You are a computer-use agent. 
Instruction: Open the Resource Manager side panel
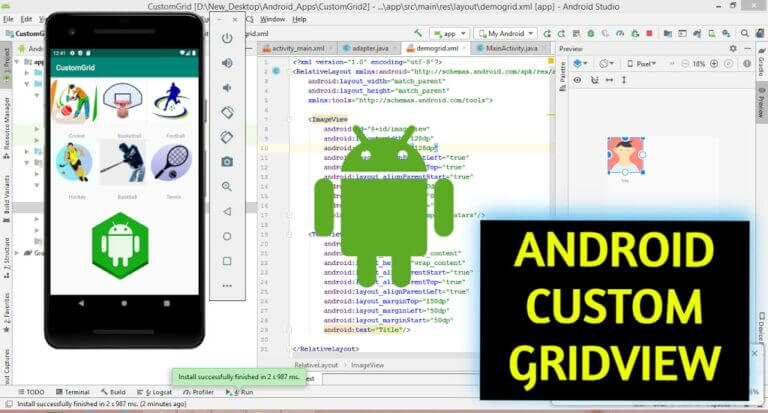[6, 127]
